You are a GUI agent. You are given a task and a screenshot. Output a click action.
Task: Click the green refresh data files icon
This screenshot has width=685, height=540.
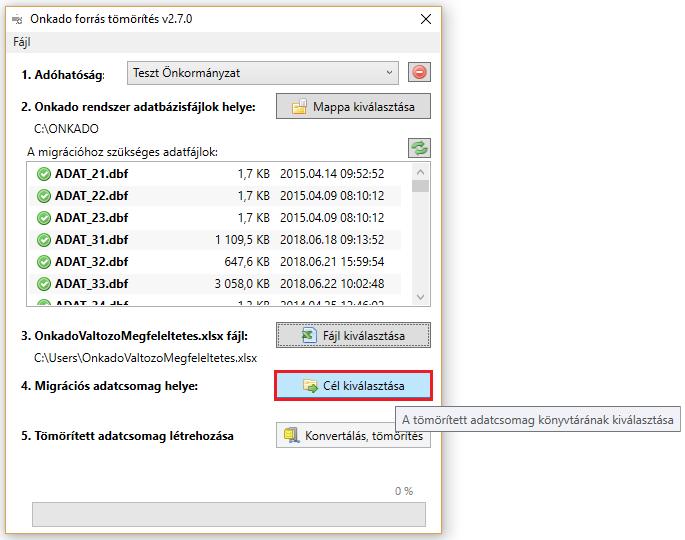(x=419, y=148)
